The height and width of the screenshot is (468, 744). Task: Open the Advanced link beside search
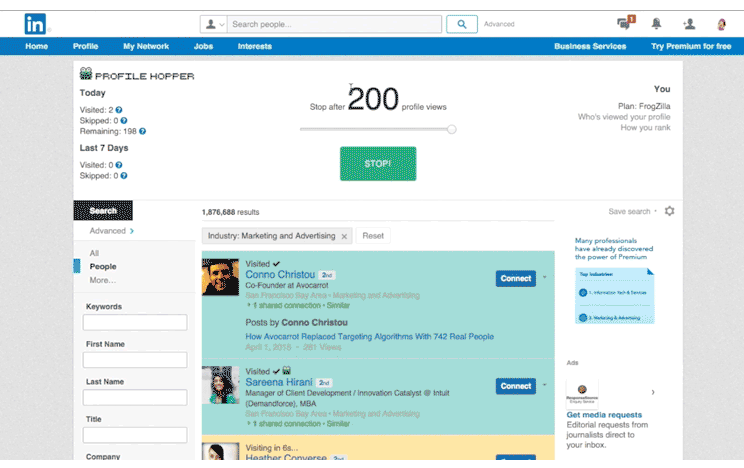[x=499, y=24]
